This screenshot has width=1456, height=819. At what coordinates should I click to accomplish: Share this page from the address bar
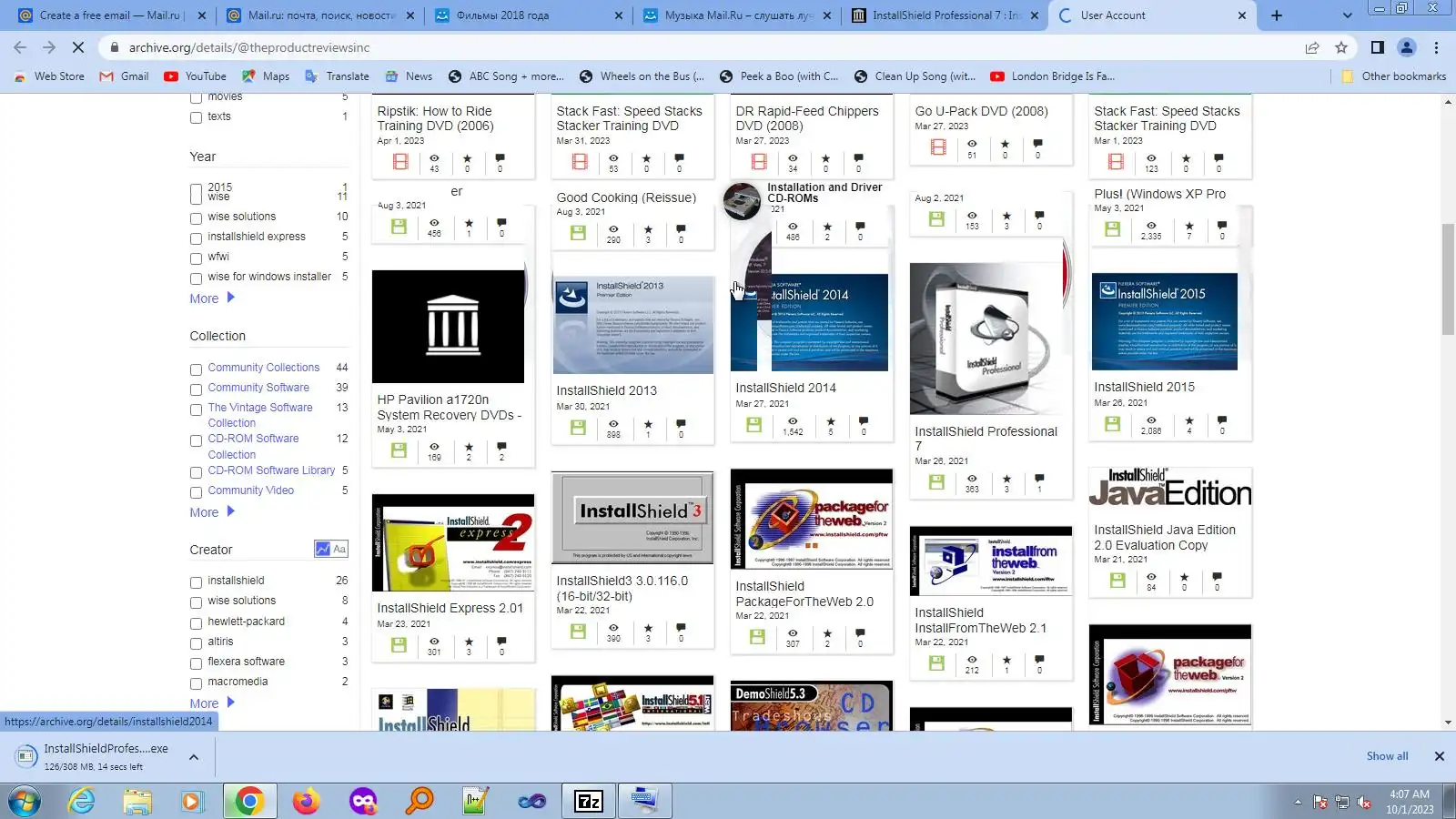[x=1312, y=47]
